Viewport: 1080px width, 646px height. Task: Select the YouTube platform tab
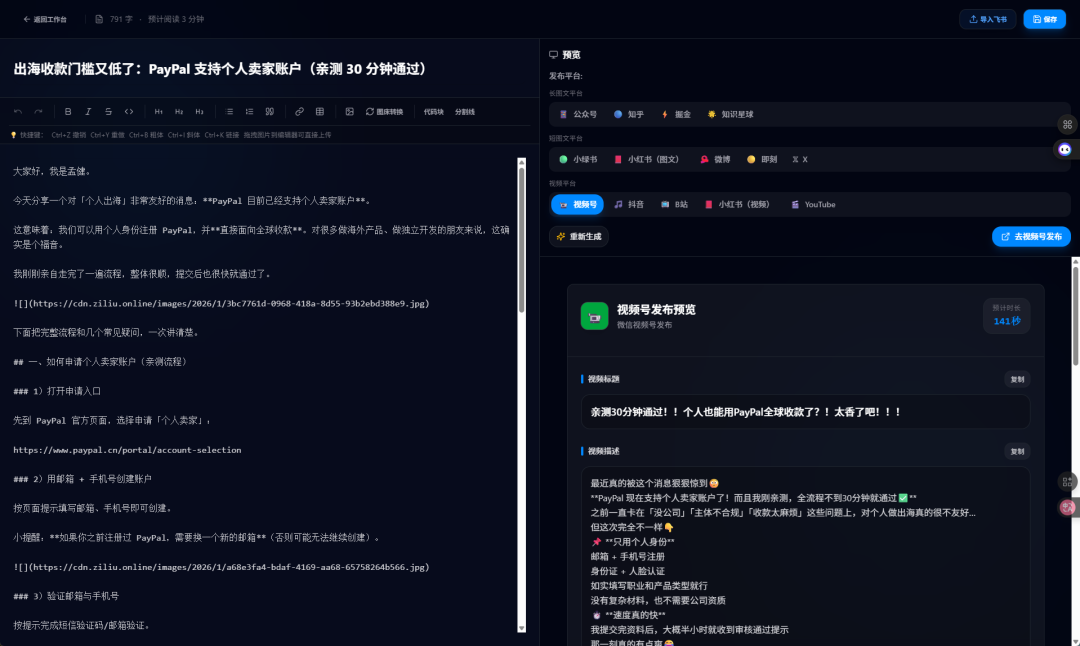click(x=813, y=205)
